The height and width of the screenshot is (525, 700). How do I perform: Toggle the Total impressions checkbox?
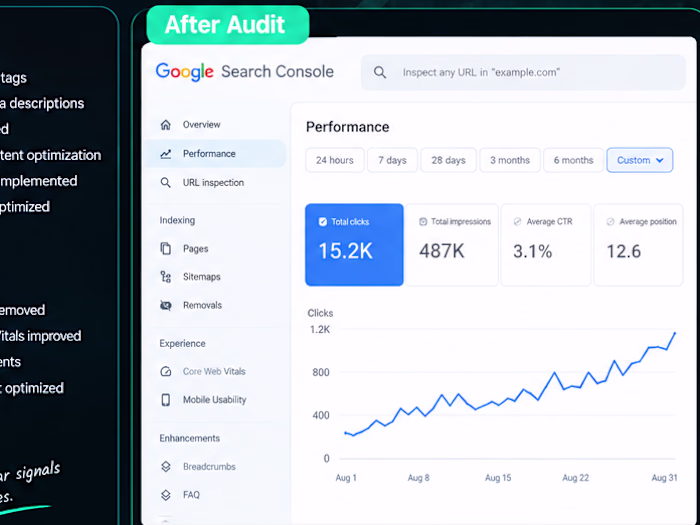[x=423, y=222]
